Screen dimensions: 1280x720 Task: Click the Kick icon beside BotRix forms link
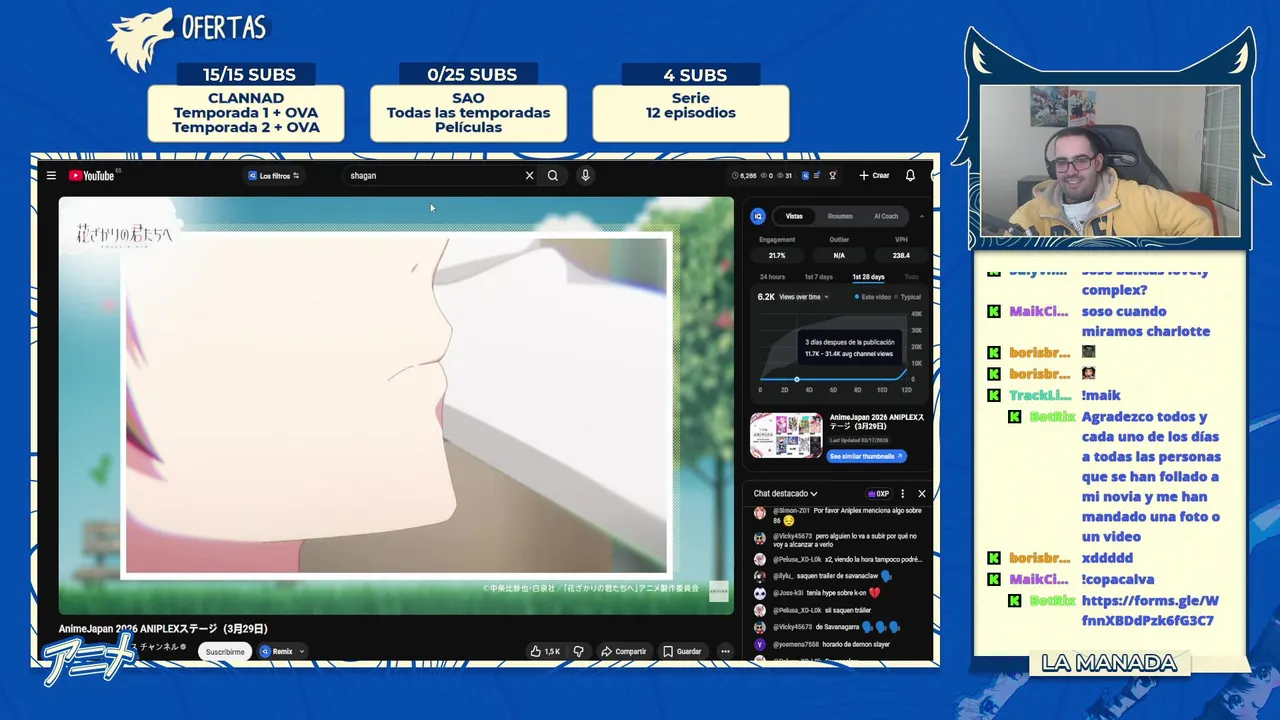[x=1014, y=600]
